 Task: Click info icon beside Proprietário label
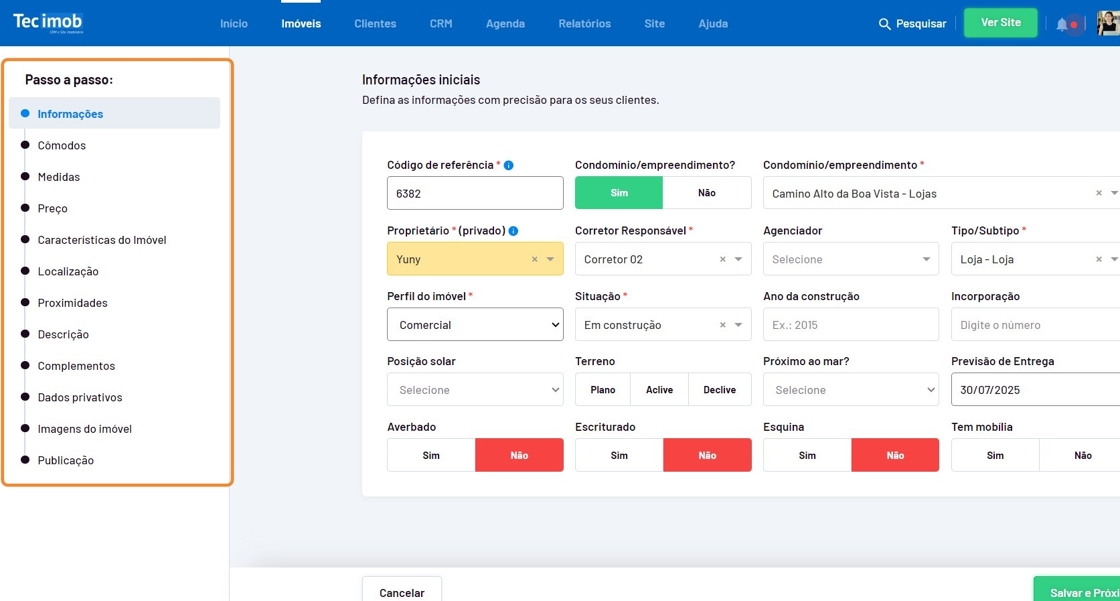click(513, 231)
